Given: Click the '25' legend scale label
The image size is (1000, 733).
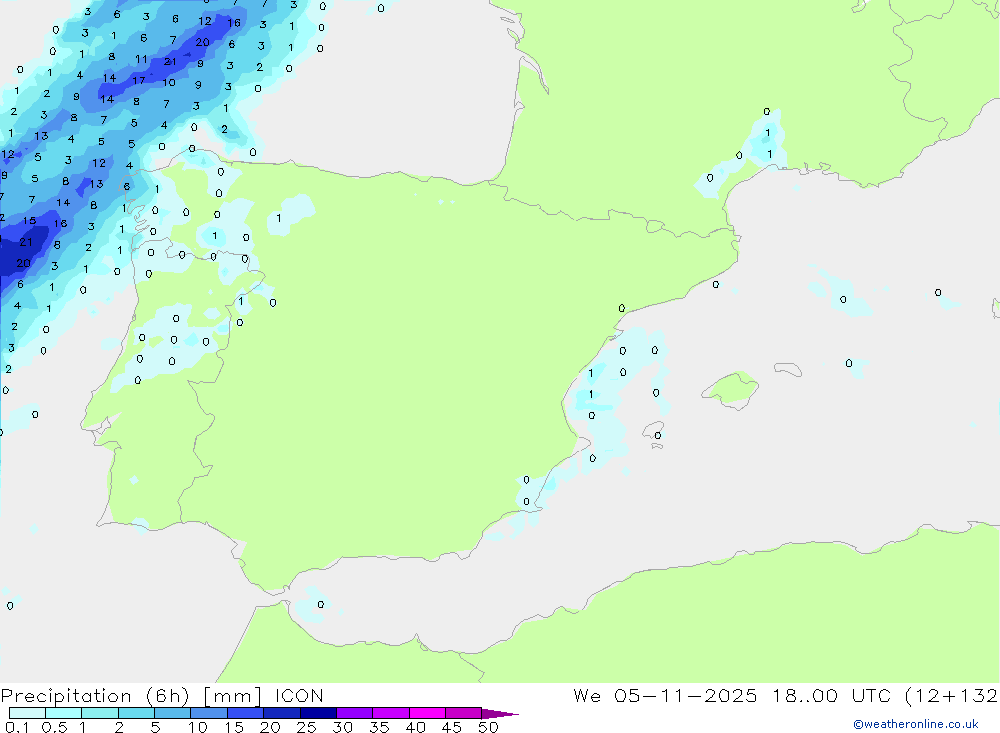Looking at the screenshot, I should pos(306,727).
